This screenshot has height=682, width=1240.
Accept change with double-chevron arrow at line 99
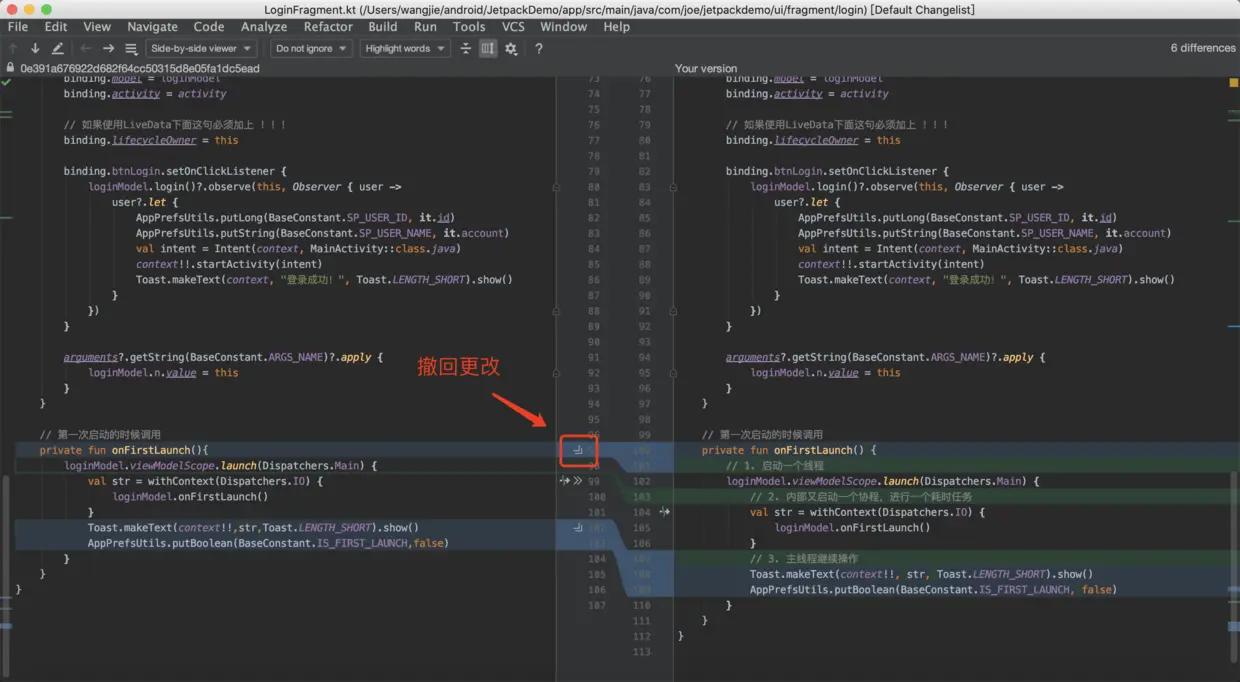click(578, 481)
